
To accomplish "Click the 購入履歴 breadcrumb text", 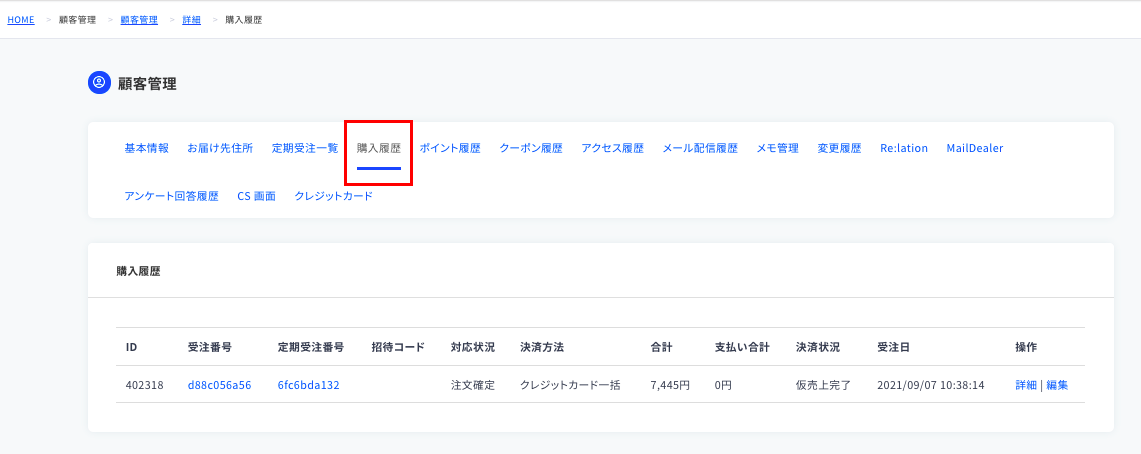I will point(244,20).
